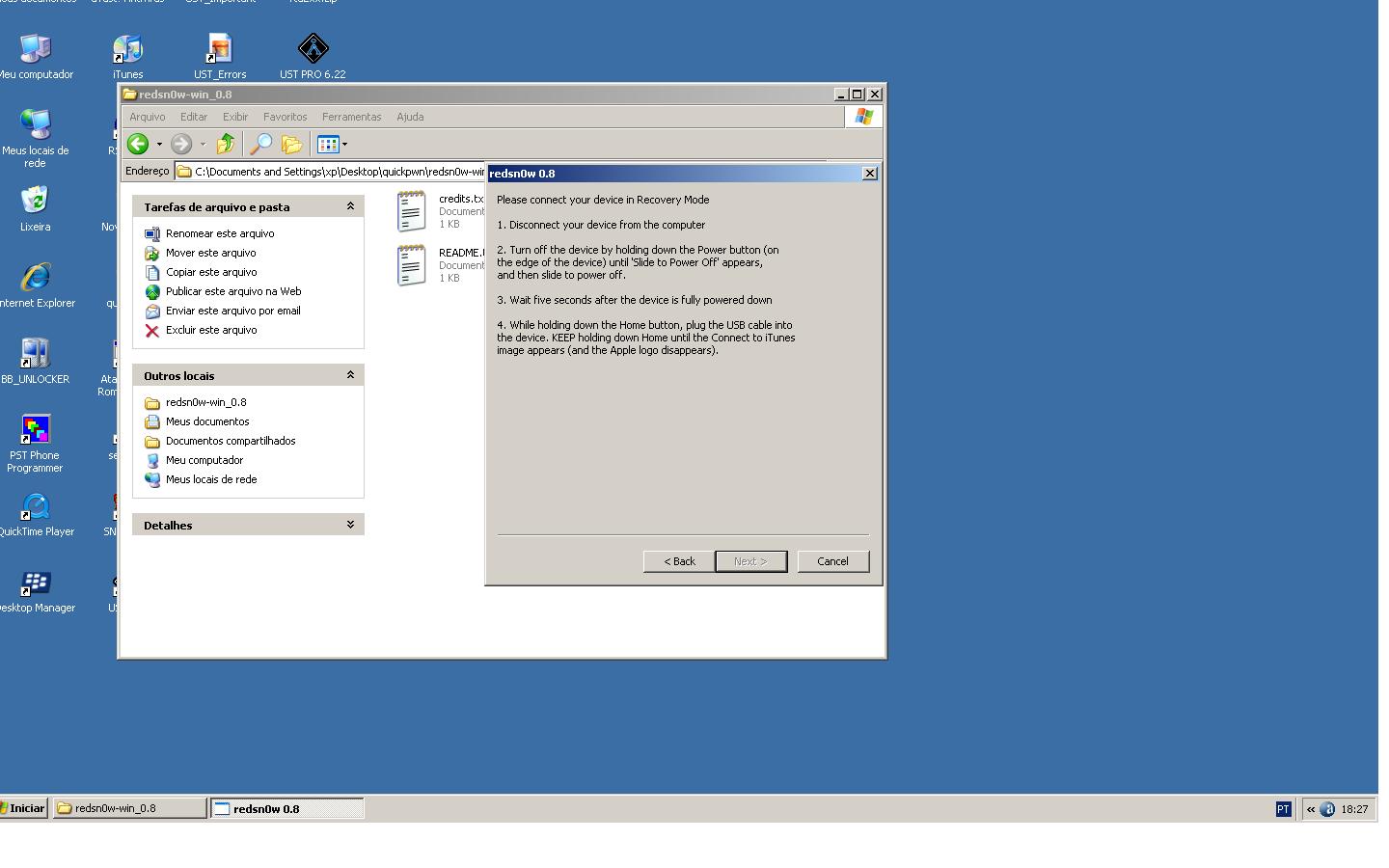1389x868 pixels.
Task: Open the Arquivo menu
Action: (x=148, y=117)
